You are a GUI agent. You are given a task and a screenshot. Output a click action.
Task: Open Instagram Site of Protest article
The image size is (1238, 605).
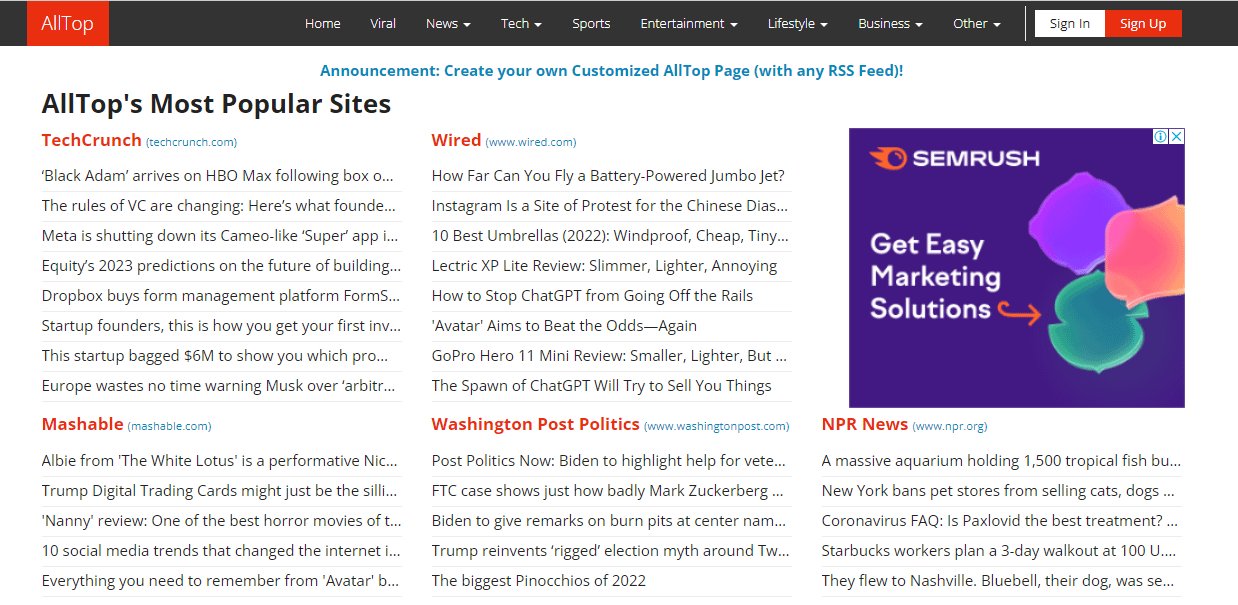tap(610, 206)
